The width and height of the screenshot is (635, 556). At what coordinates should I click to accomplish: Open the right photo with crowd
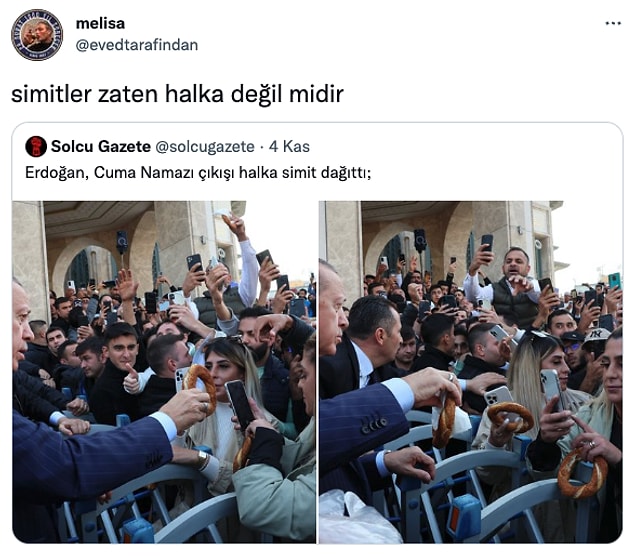tap(471, 372)
